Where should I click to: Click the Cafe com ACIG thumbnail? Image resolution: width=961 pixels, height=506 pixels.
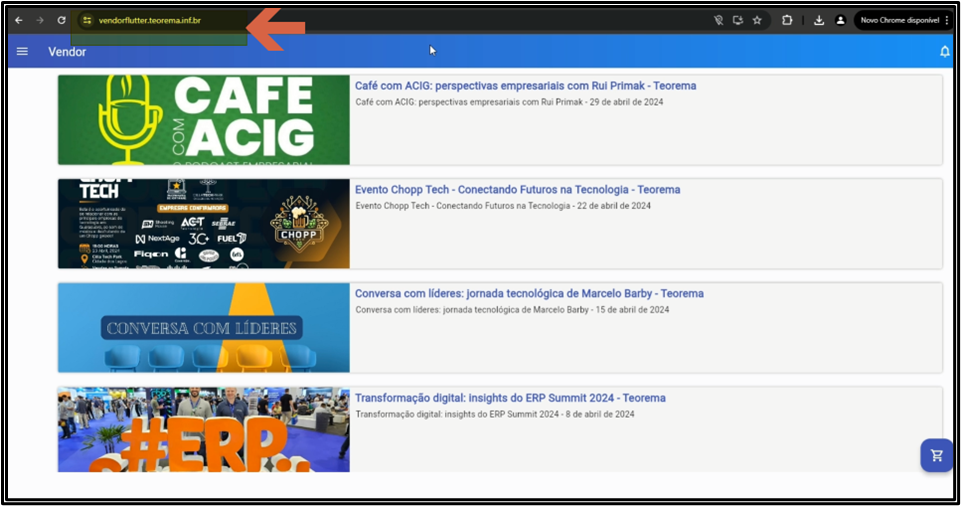[203, 119]
